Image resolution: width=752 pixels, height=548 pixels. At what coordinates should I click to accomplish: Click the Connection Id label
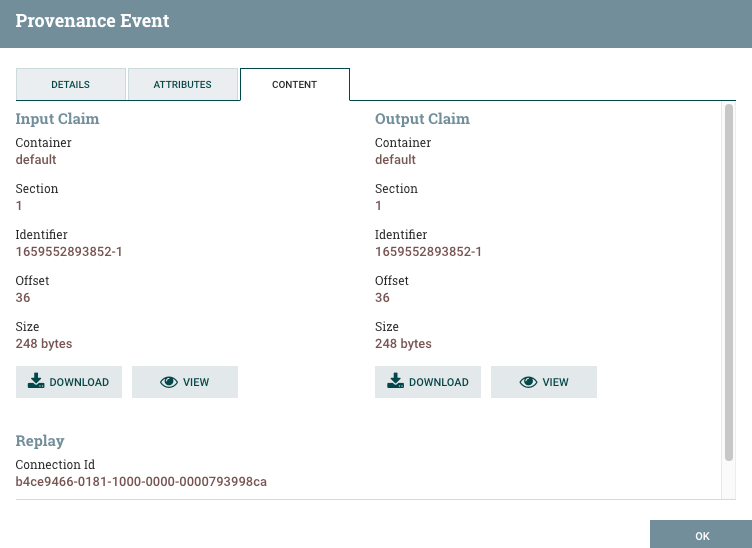(55, 465)
